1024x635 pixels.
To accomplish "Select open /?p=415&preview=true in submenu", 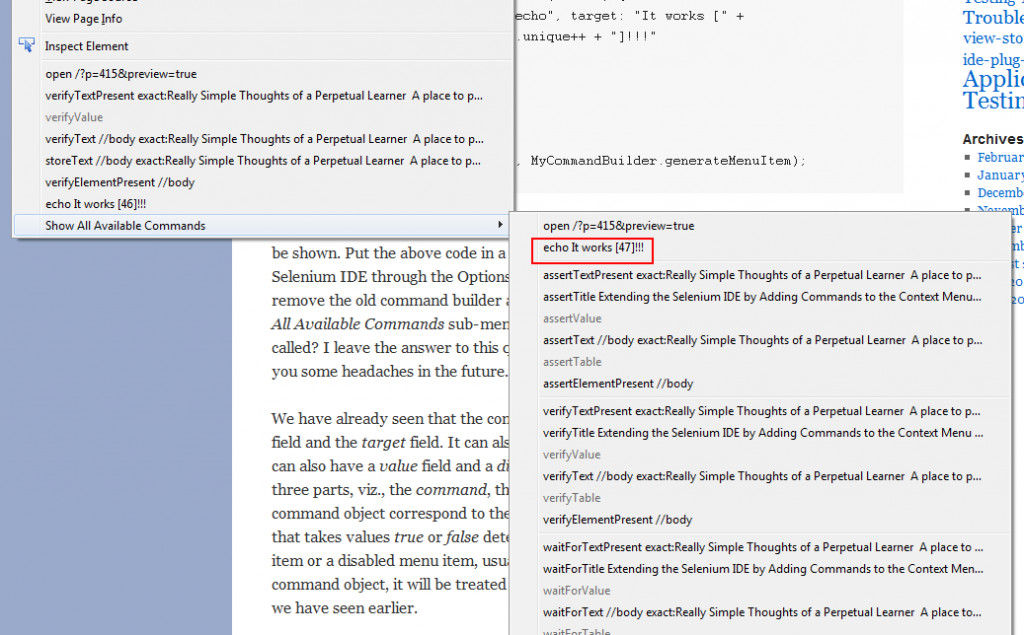I will [x=618, y=226].
